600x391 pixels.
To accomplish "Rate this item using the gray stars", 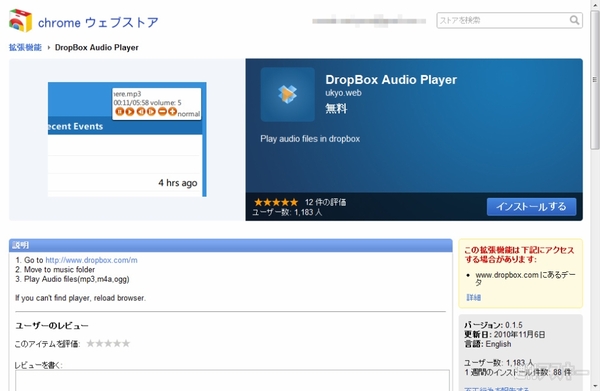I will [x=108, y=343].
